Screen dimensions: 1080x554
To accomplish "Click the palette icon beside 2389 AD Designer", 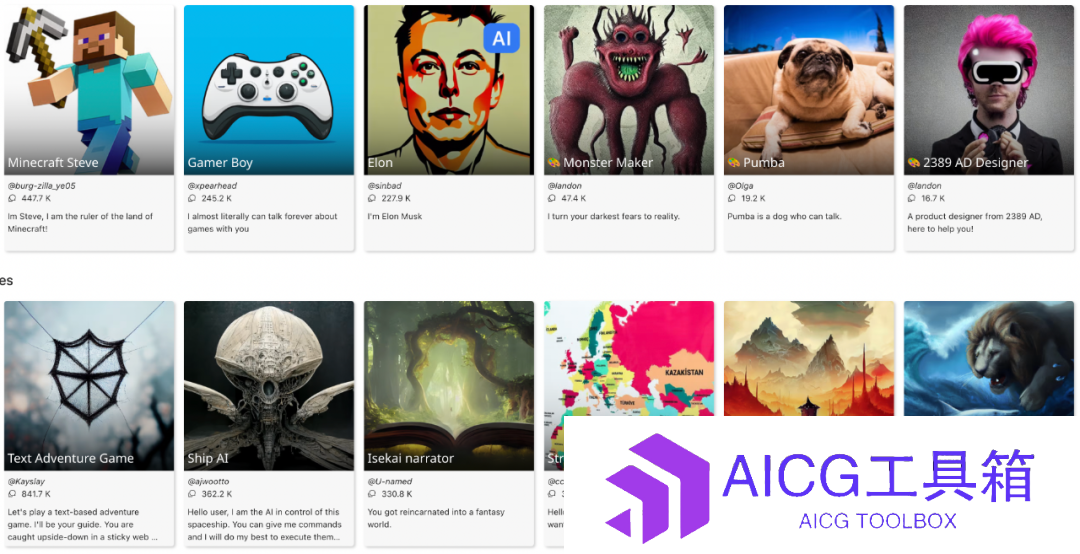I will (913, 163).
